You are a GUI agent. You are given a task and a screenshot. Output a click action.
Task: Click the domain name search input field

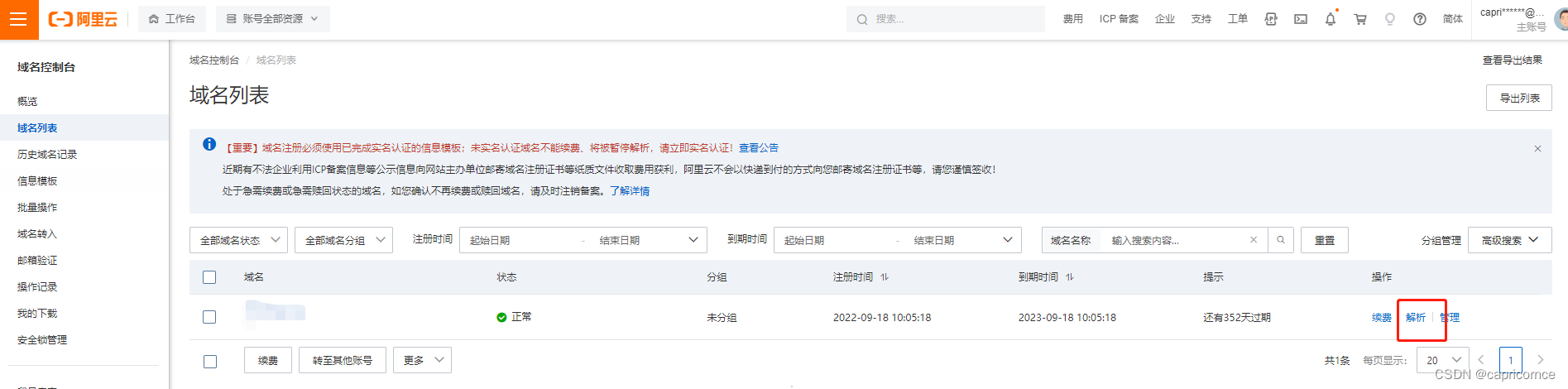click(1175, 240)
